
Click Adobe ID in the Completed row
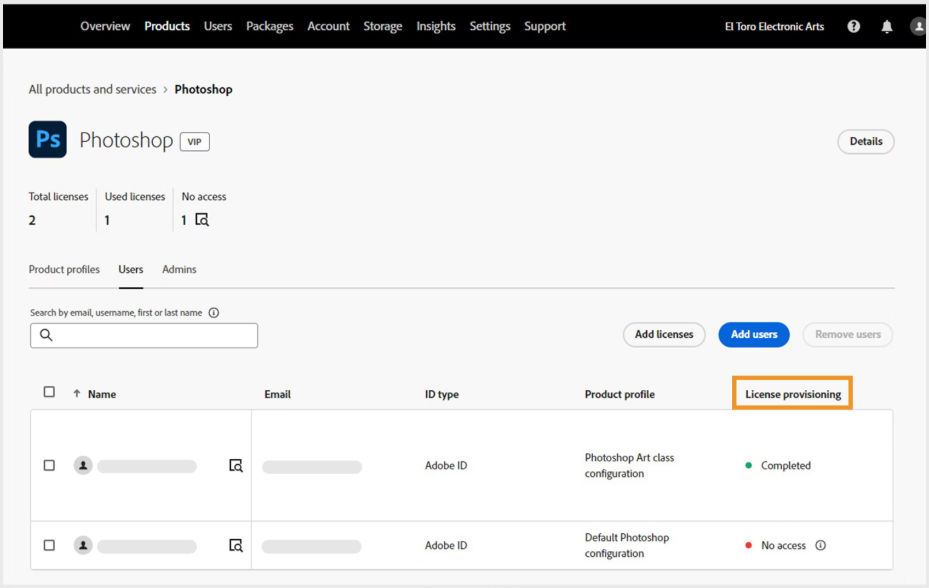tap(446, 465)
